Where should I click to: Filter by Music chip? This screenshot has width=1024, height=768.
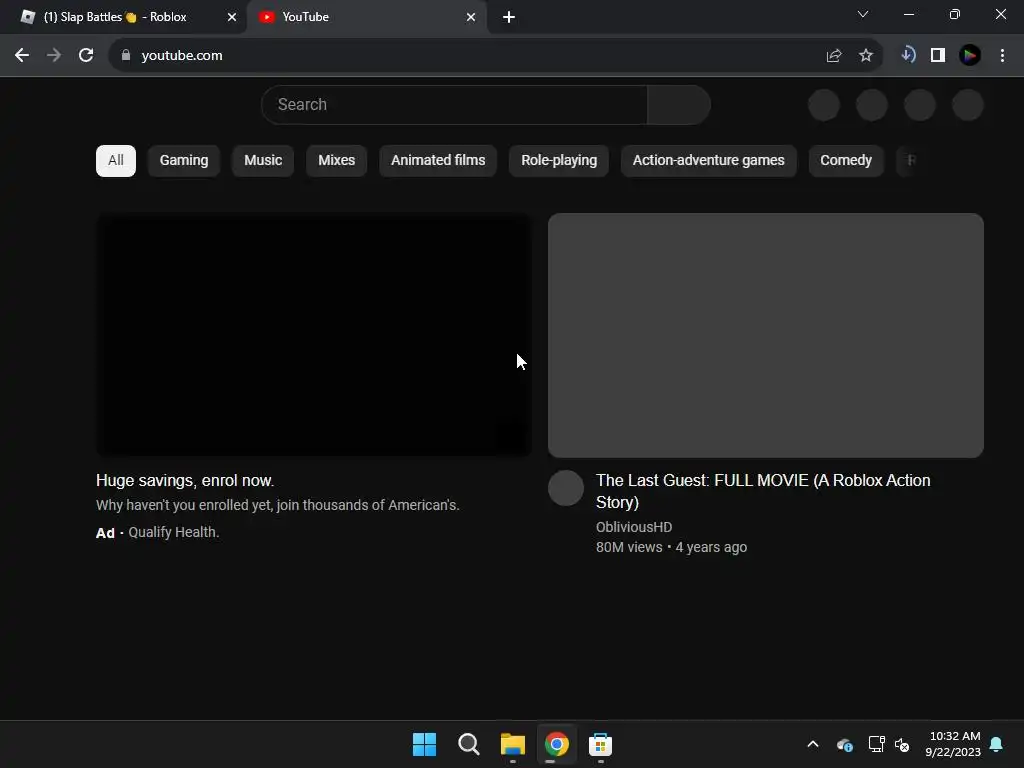[x=263, y=161]
